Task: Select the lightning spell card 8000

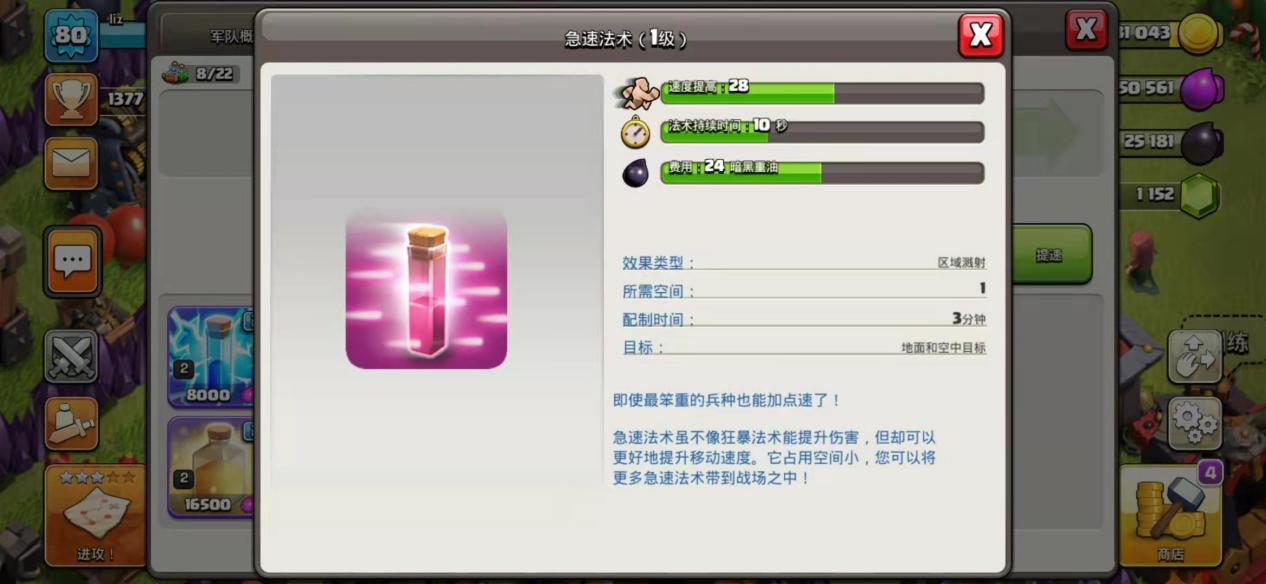Action: (211, 357)
